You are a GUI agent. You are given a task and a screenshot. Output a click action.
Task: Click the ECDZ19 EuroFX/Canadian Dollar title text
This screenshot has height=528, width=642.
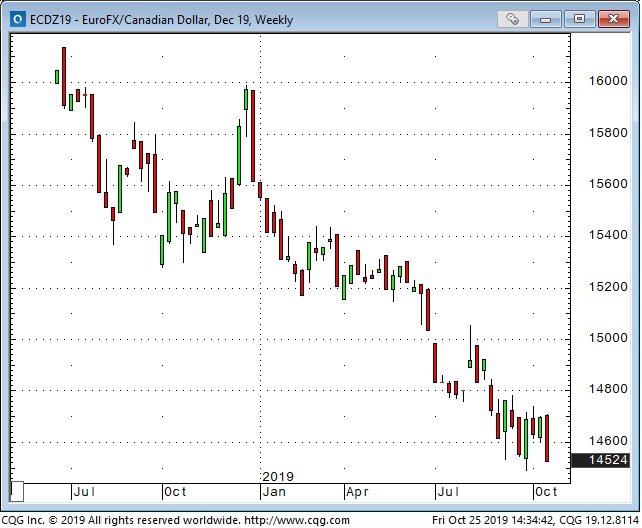coord(161,20)
